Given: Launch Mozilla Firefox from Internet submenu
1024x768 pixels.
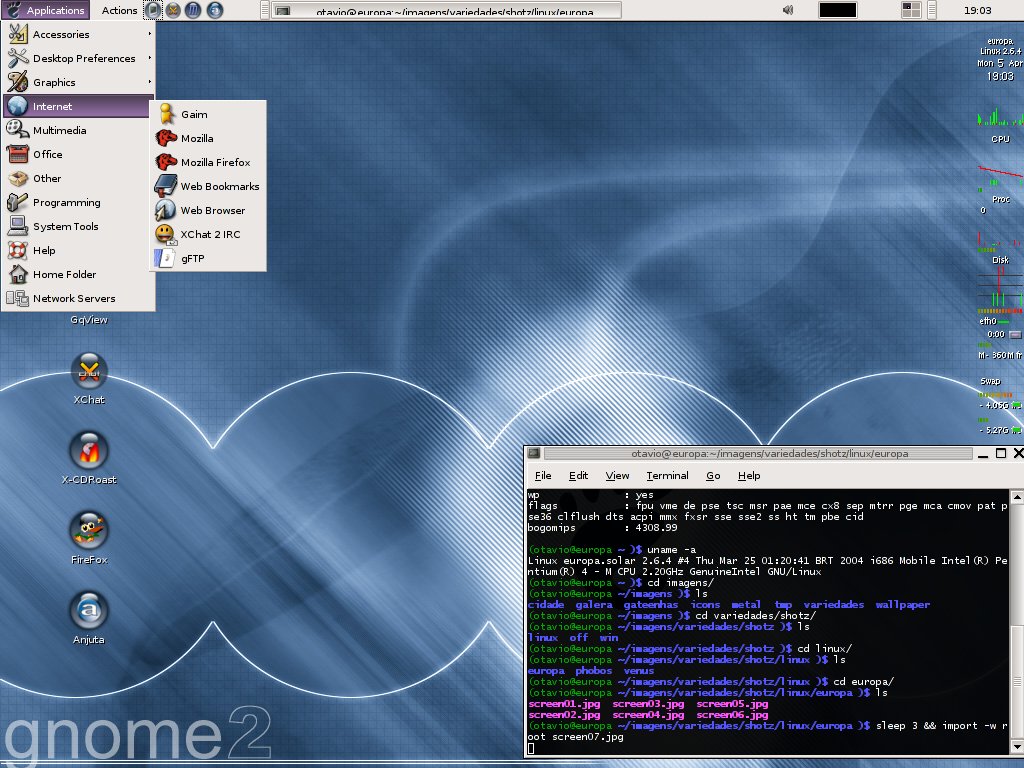Looking at the screenshot, I should pyautogui.click(x=208, y=162).
